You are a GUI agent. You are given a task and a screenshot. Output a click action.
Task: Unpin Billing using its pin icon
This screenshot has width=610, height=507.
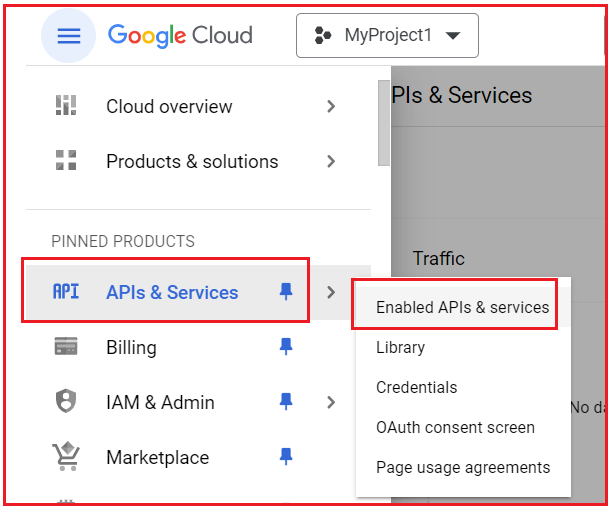pyautogui.click(x=286, y=346)
